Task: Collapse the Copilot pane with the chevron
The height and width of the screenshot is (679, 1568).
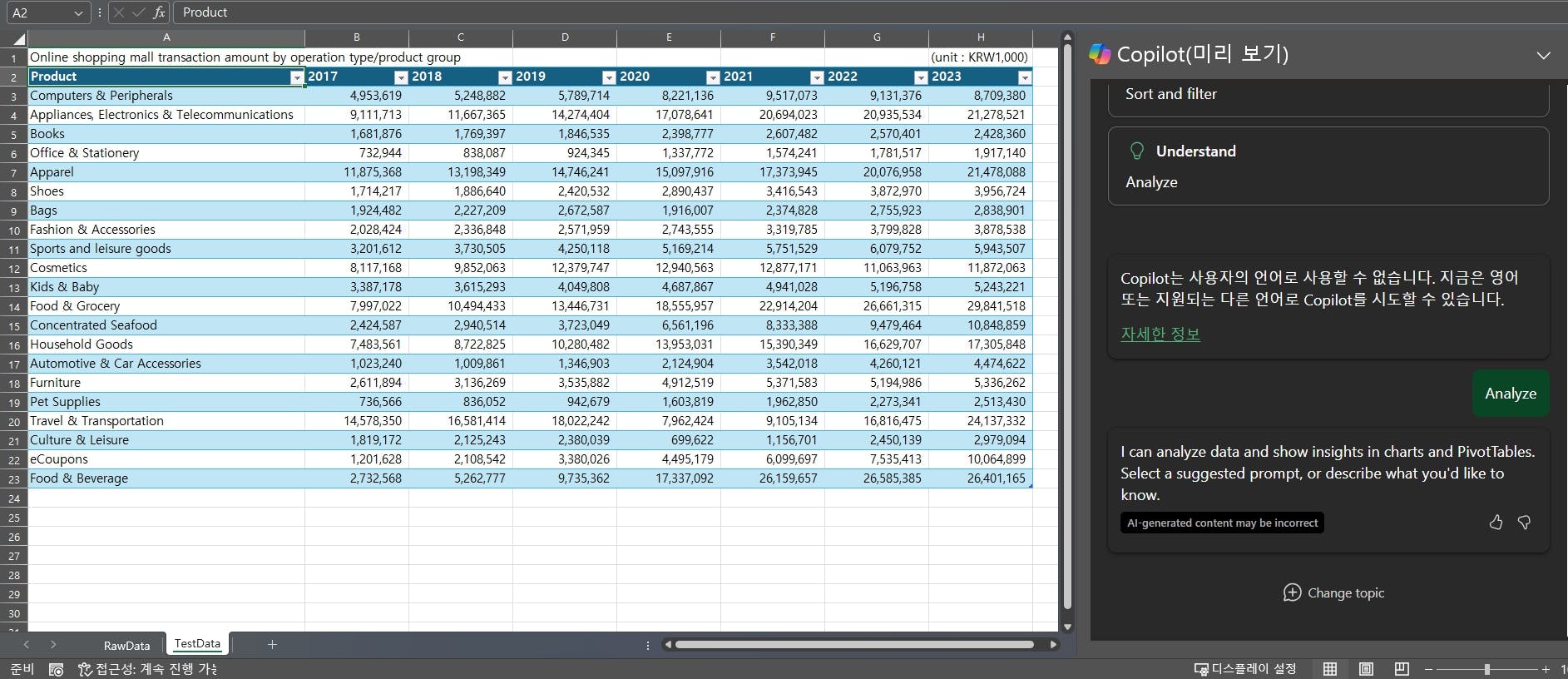Action: (x=1544, y=55)
